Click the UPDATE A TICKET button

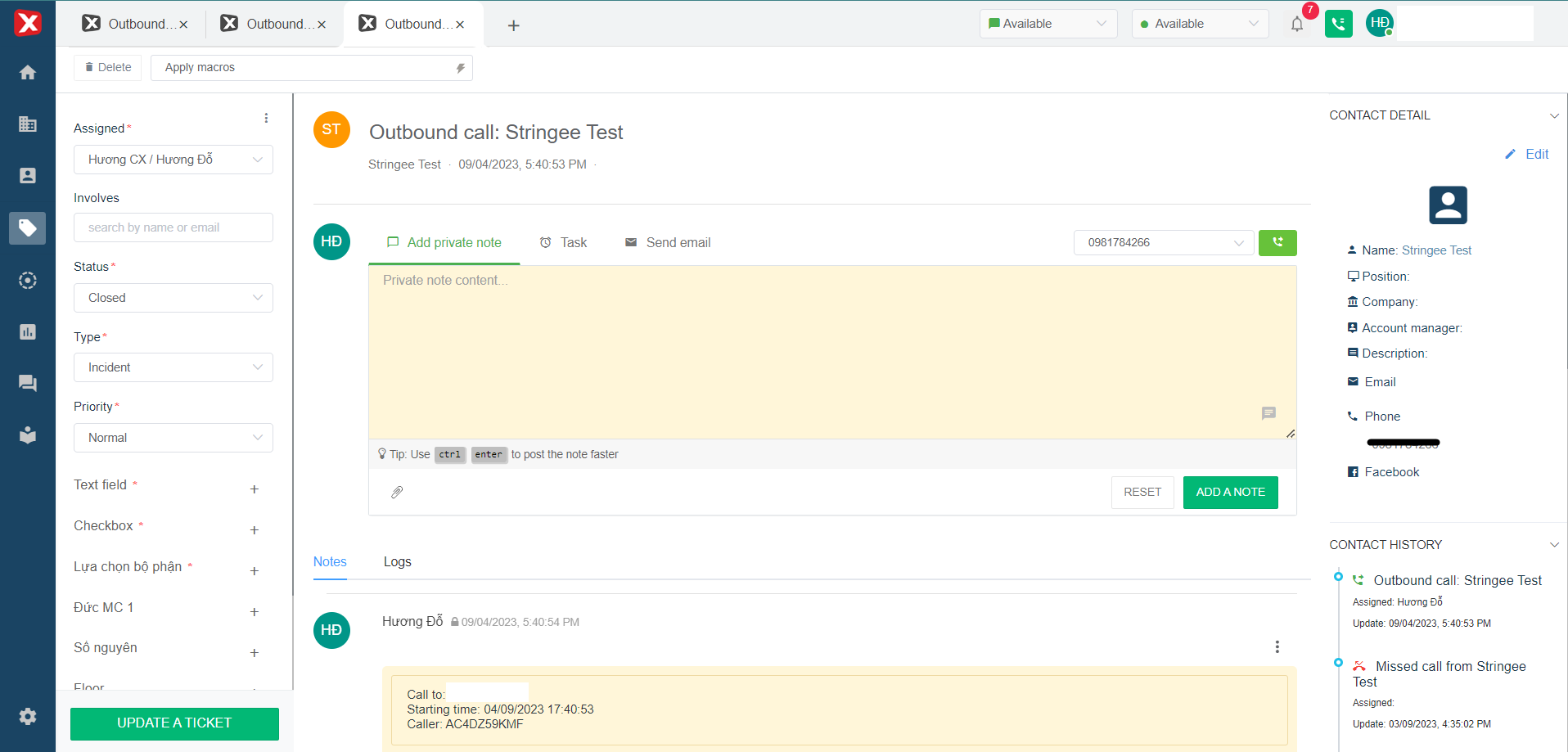pyautogui.click(x=174, y=723)
